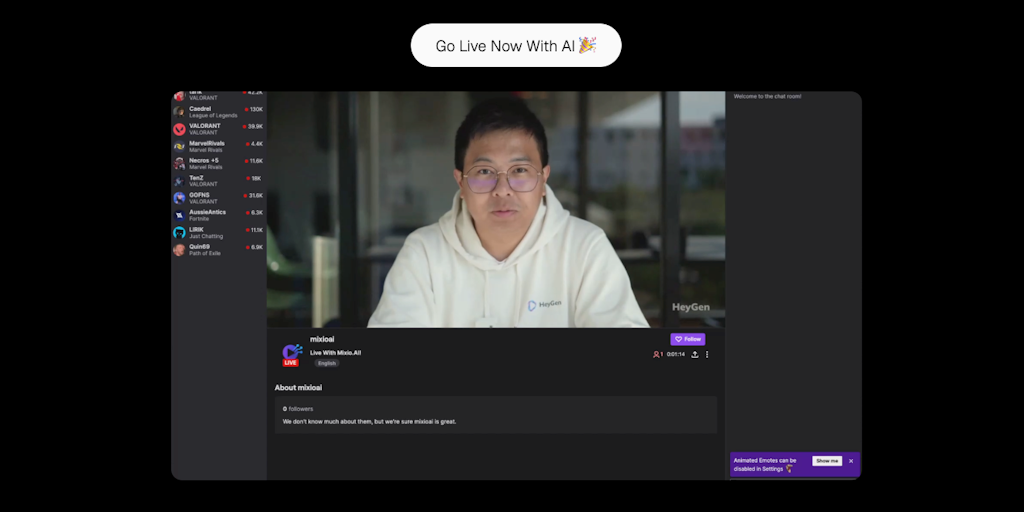Click the live stream video player
The height and width of the screenshot is (512, 1024).
(x=496, y=209)
